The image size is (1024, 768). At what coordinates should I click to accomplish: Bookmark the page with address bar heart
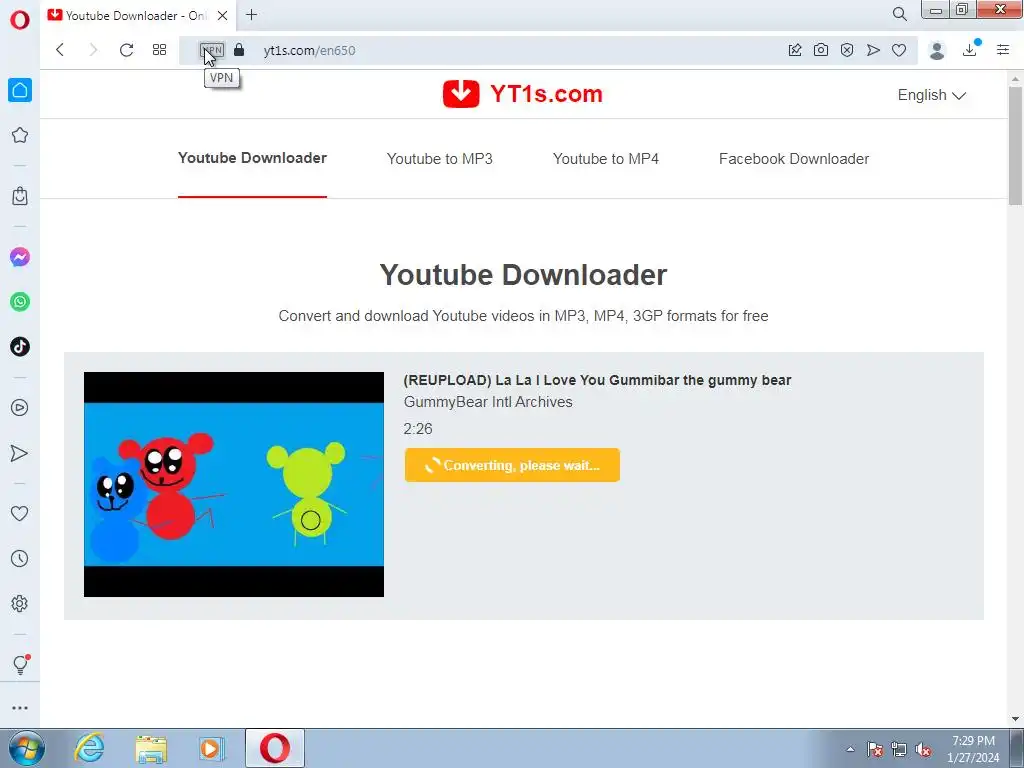[x=899, y=50]
